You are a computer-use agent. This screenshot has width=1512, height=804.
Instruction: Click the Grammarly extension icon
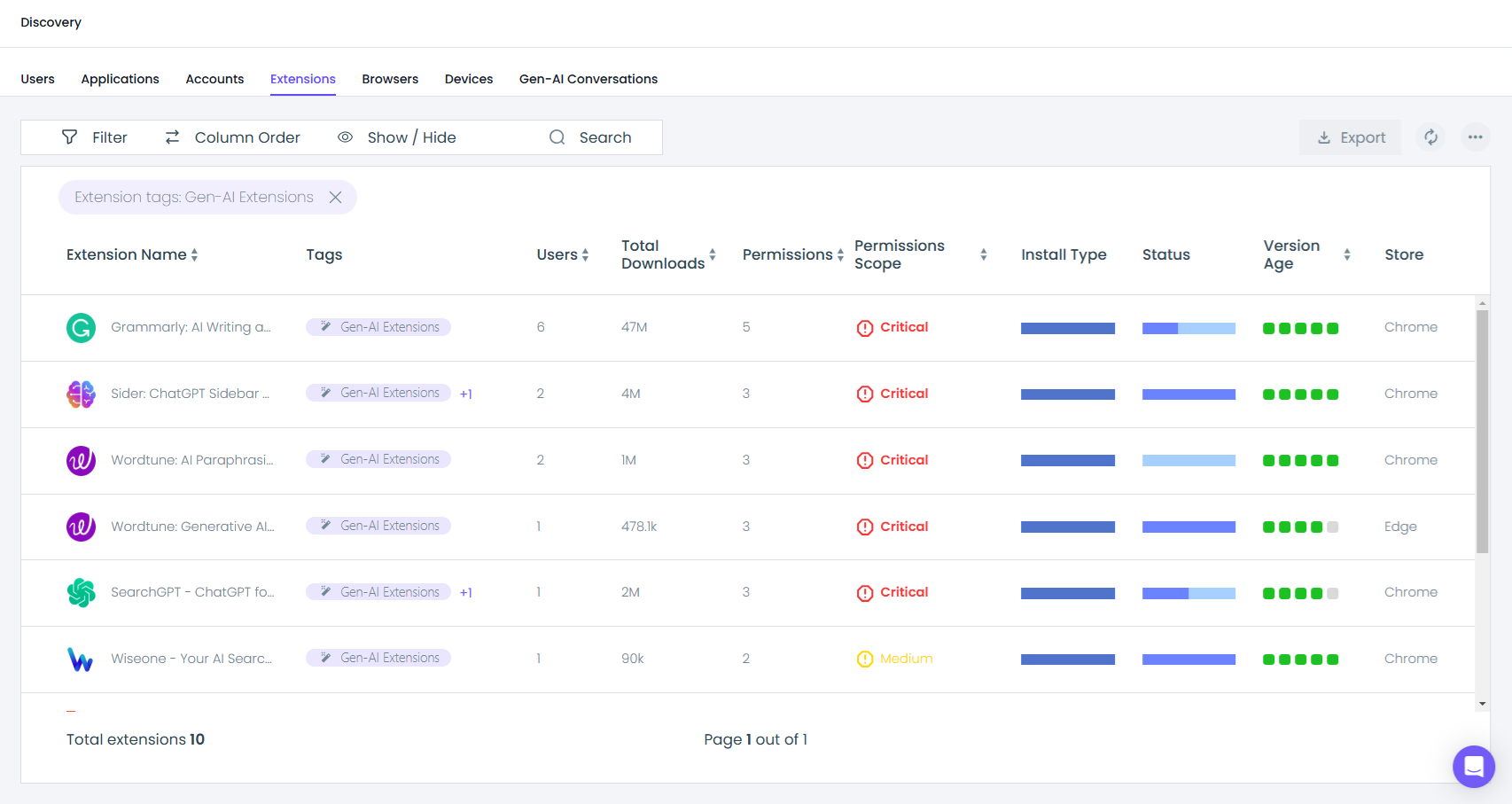81,328
